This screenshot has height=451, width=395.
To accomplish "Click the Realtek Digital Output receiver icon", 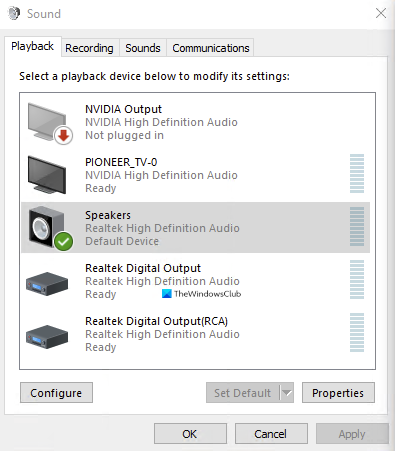I will pyautogui.click(x=47, y=284).
